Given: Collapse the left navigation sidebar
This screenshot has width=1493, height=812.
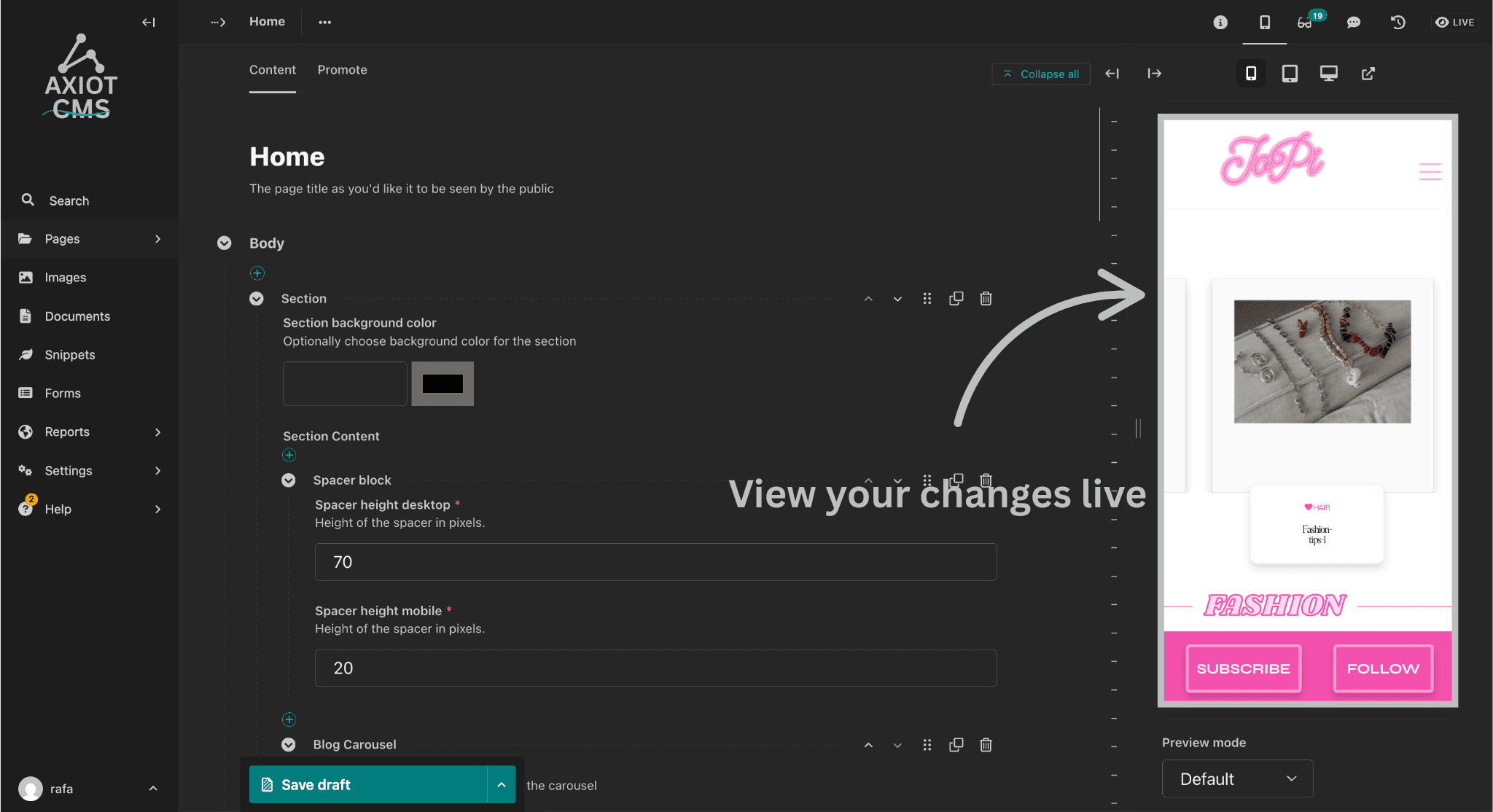Looking at the screenshot, I should click(149, 22).
